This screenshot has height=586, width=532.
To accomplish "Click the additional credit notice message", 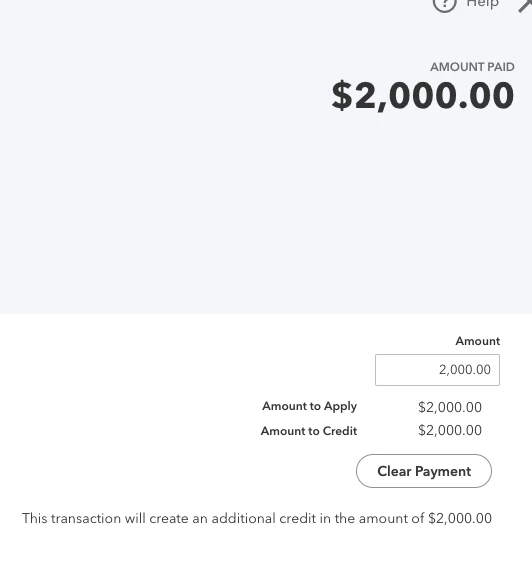I will (257, 518).
